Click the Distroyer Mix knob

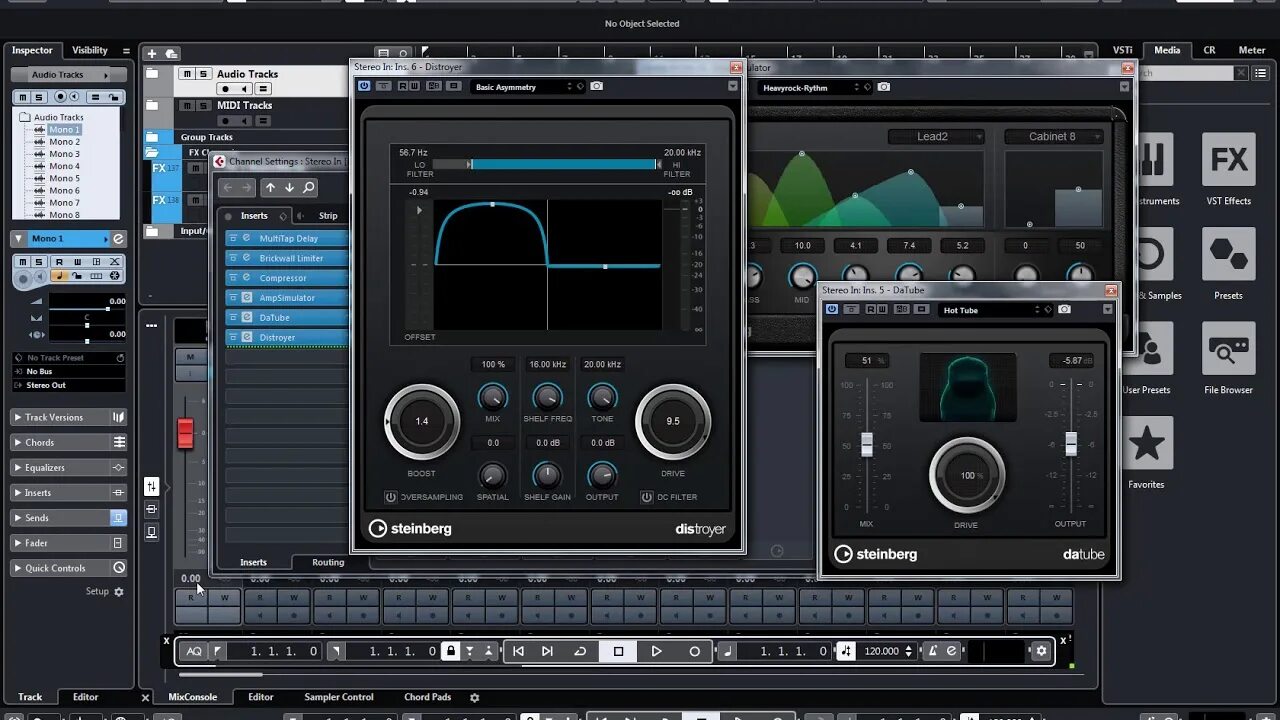coord(492,397)
